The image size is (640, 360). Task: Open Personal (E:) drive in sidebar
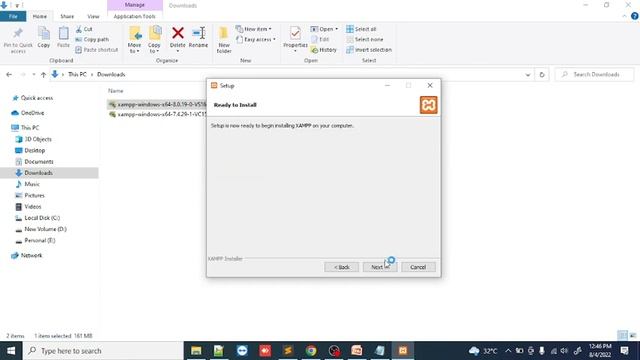[35, 240]
